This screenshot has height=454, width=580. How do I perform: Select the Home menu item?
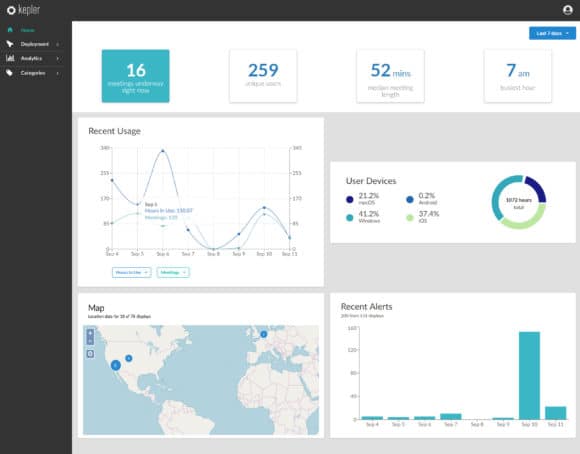tap(28, 30)
